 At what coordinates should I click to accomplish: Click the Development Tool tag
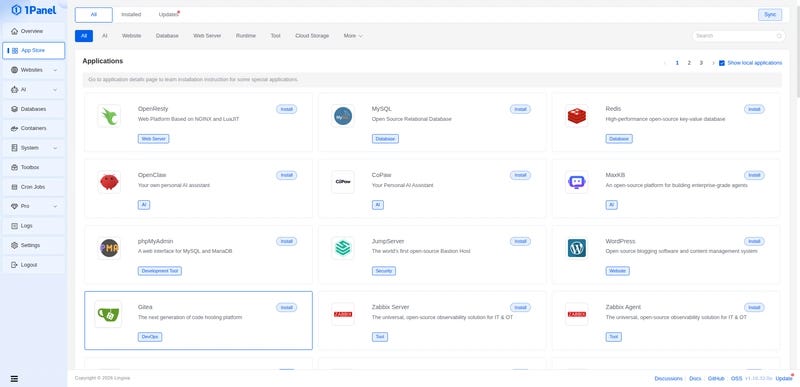[x=160, y=271]
